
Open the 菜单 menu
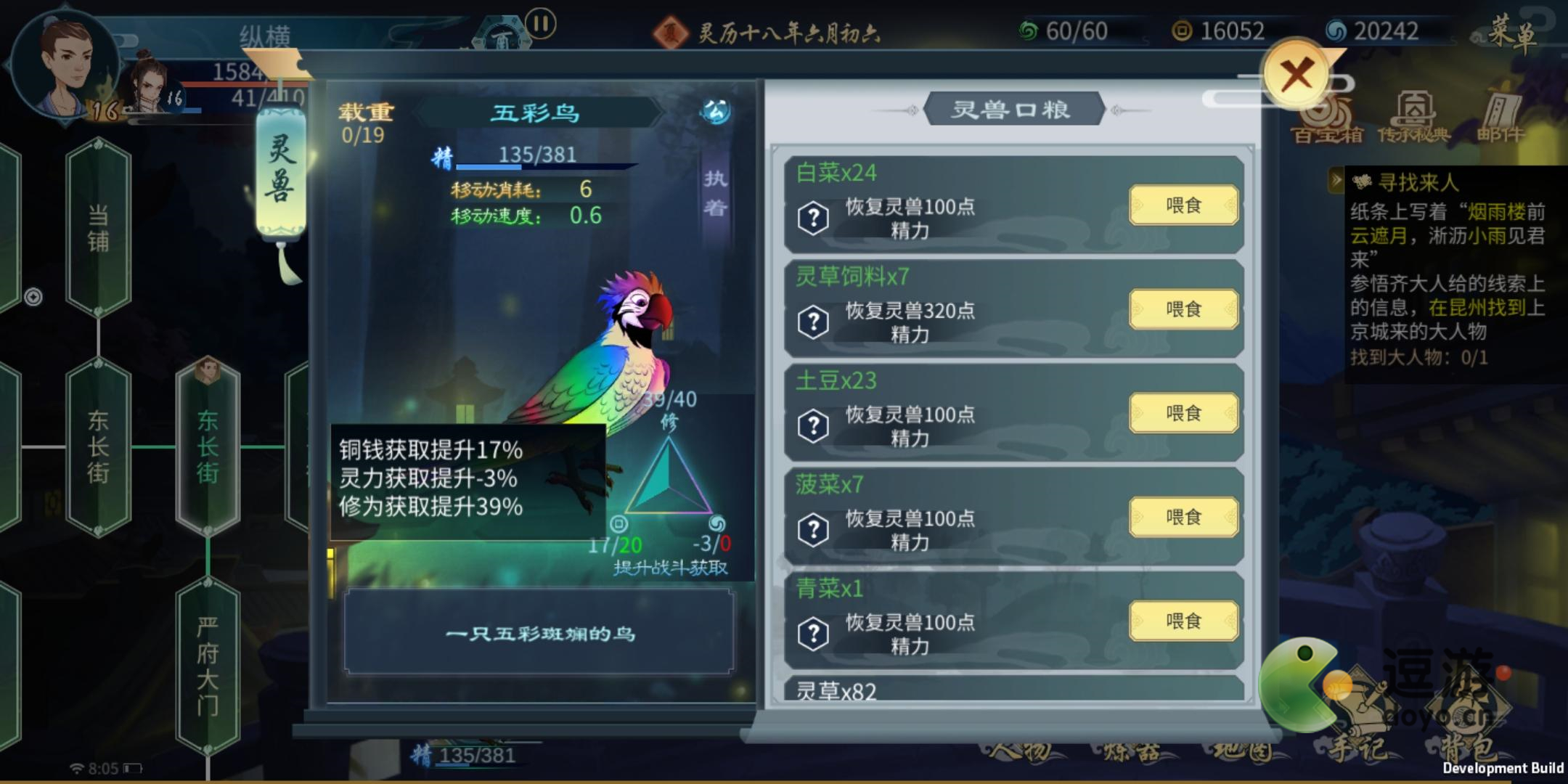[1513, 33]
